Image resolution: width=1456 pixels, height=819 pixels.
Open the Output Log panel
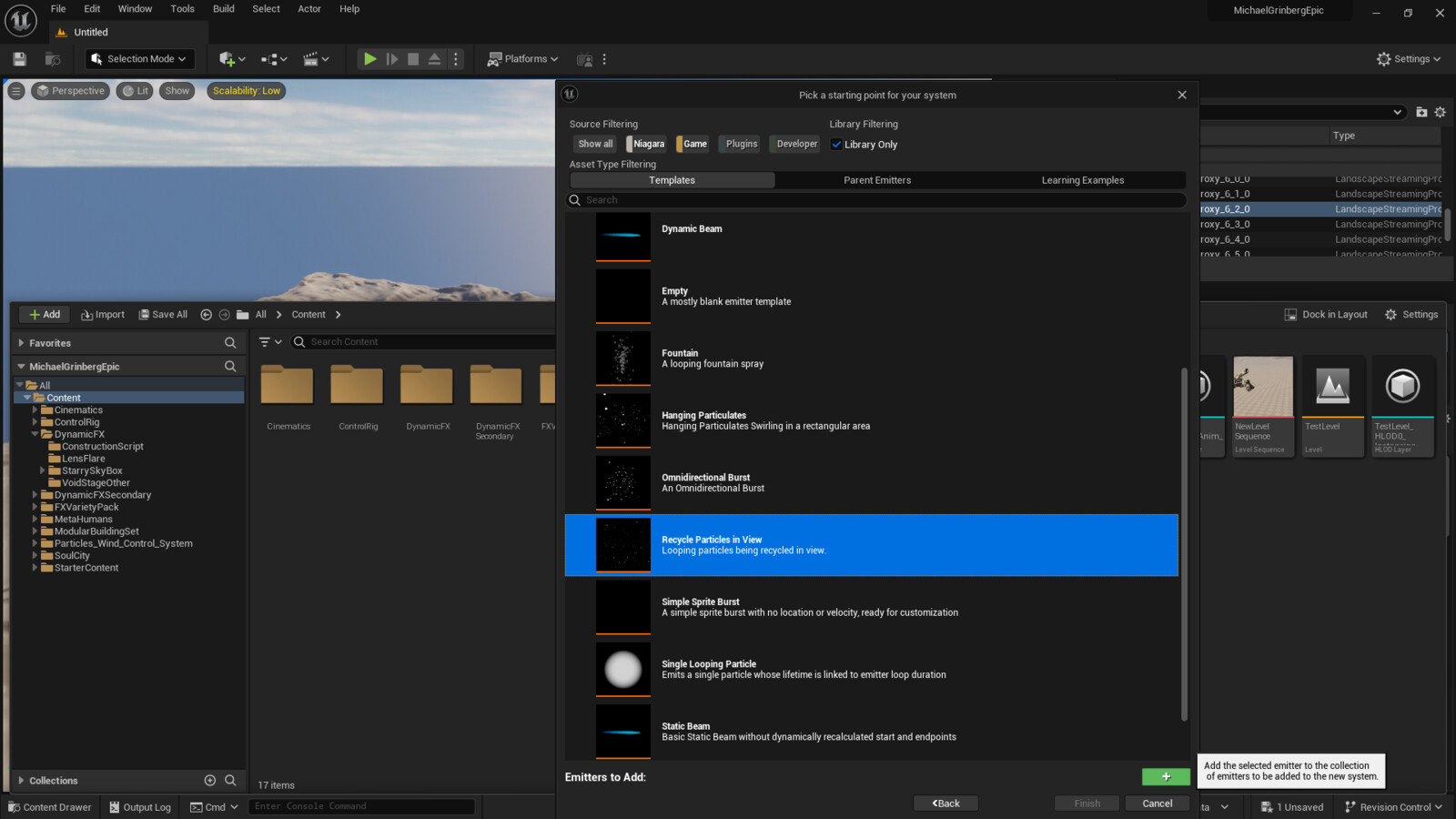click(140, 807)
